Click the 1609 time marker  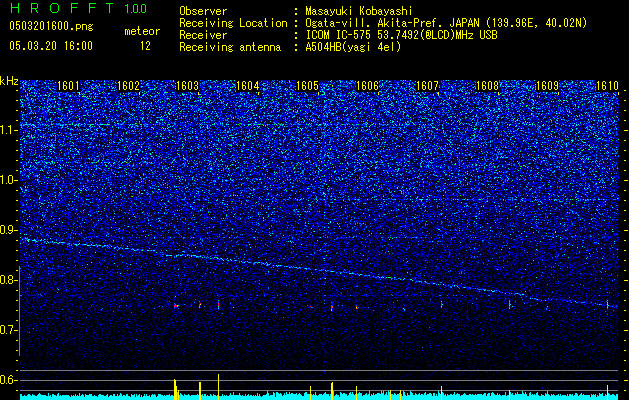[x=548, y=86]
